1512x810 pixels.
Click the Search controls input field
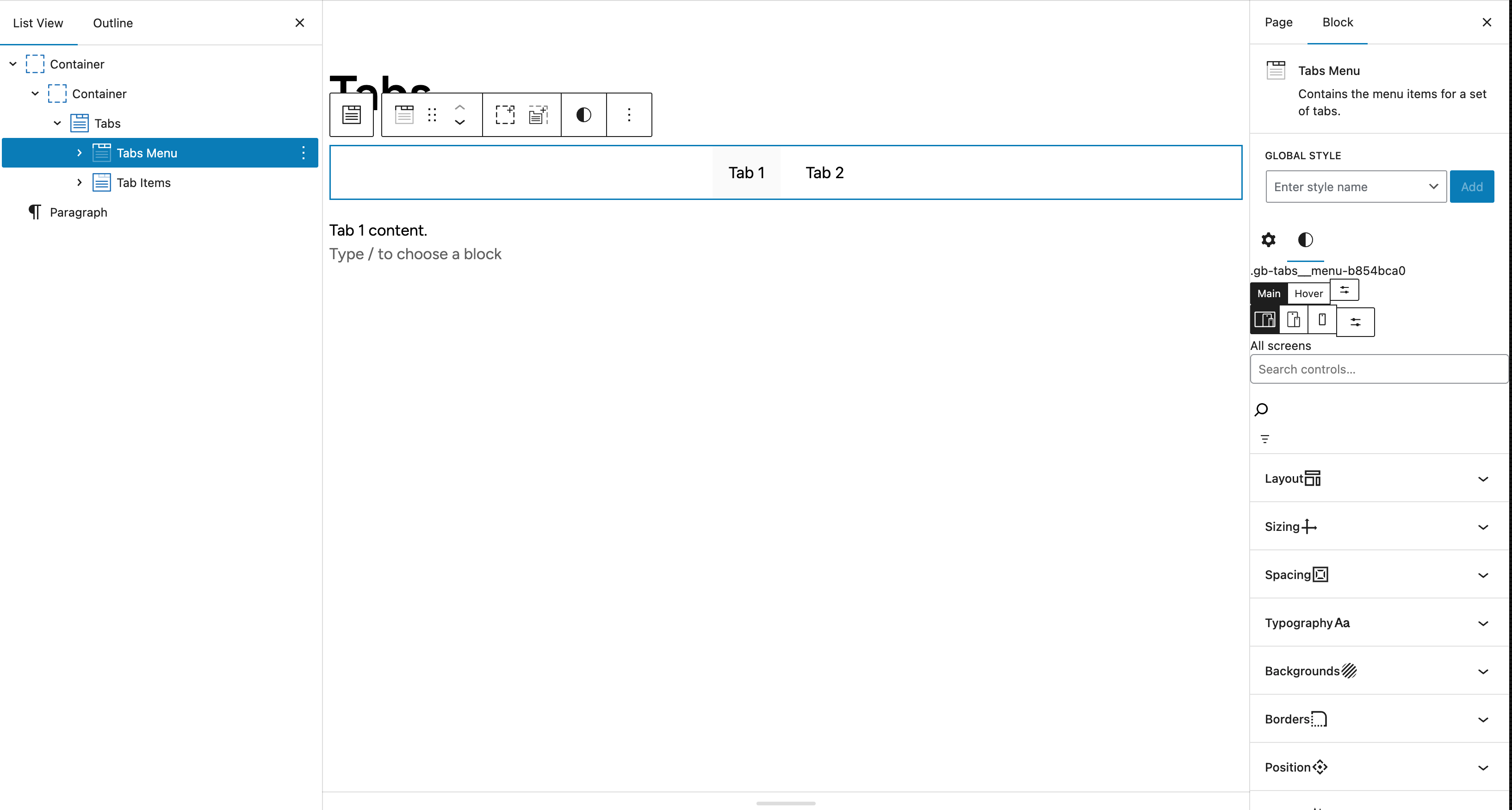pos(1379,369)
